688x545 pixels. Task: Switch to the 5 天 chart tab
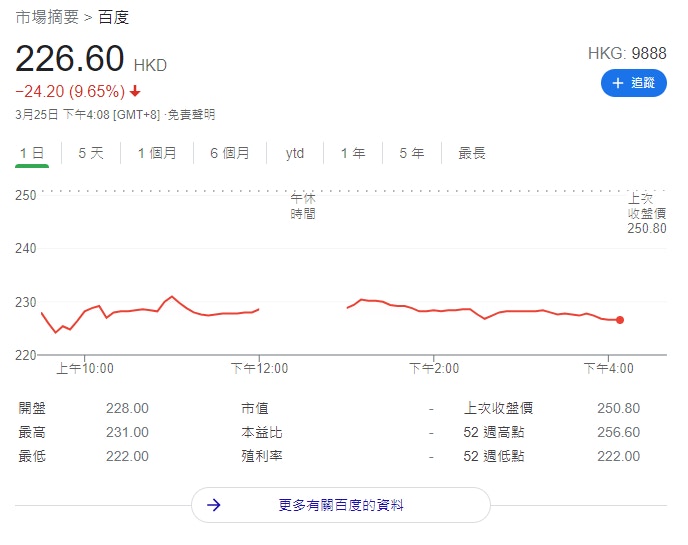pos(91,153)
